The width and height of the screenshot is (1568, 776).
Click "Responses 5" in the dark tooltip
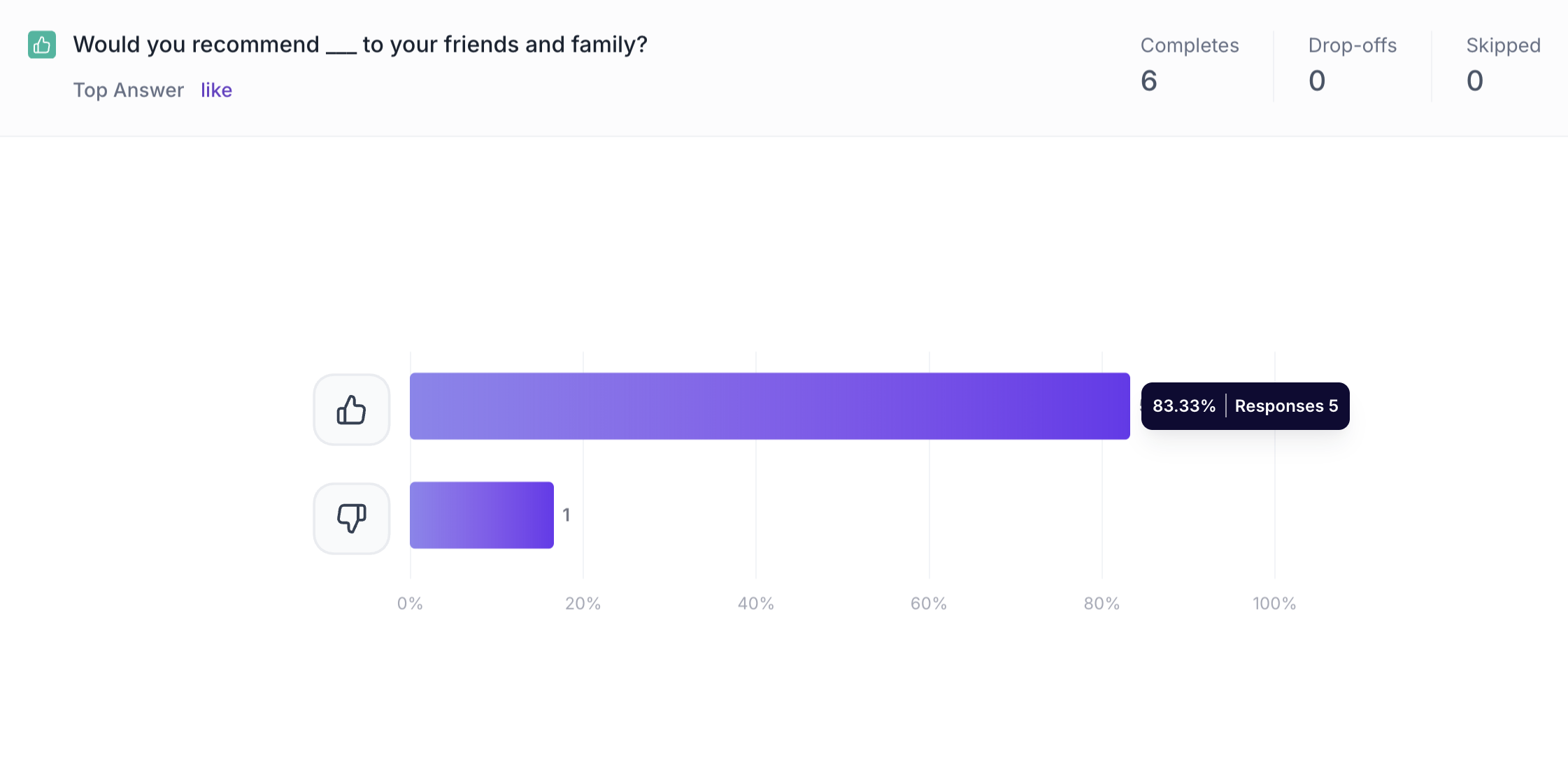click(x=1286, y=406)
